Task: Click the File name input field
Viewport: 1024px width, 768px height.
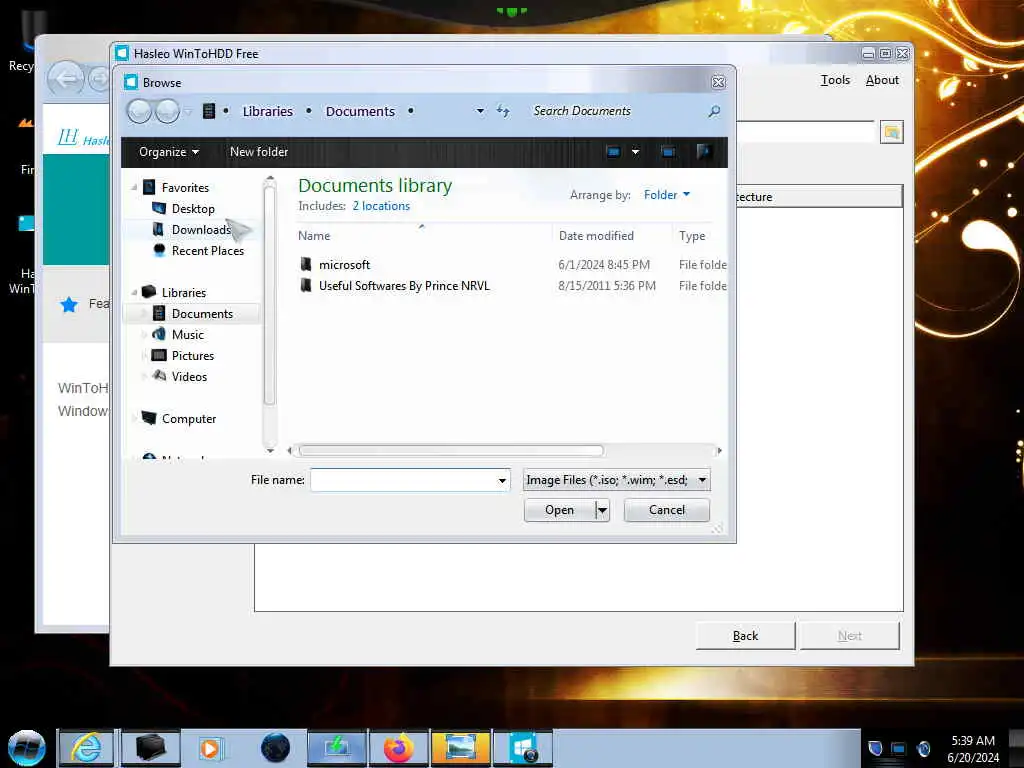Action: pos(403,480)
